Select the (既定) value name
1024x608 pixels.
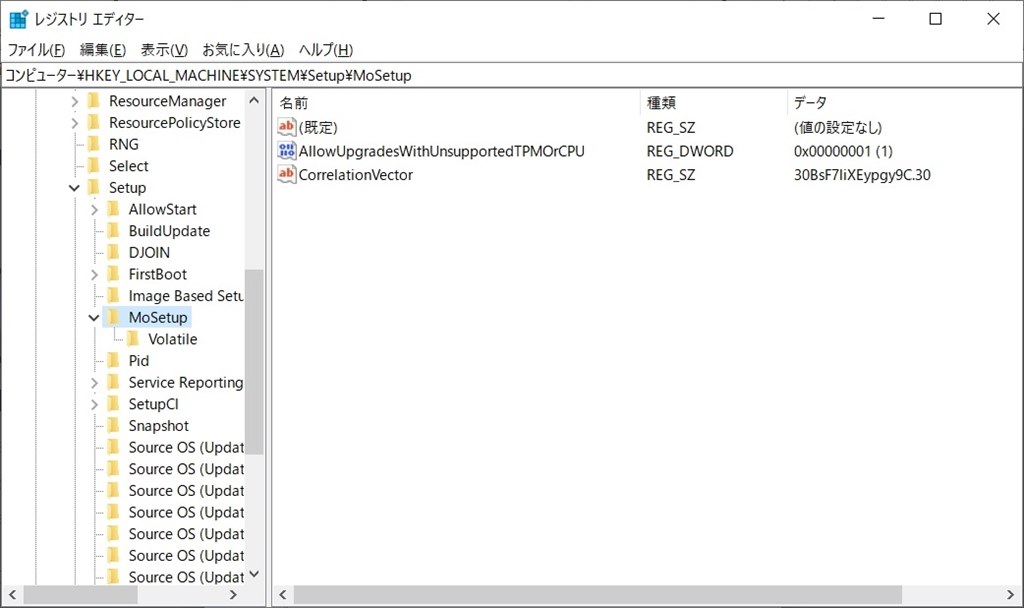tap(317, 127)
